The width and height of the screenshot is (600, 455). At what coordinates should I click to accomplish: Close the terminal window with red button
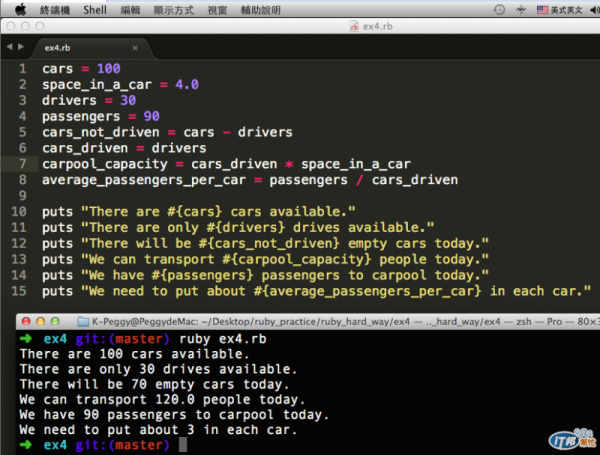(x=26, y=321)
